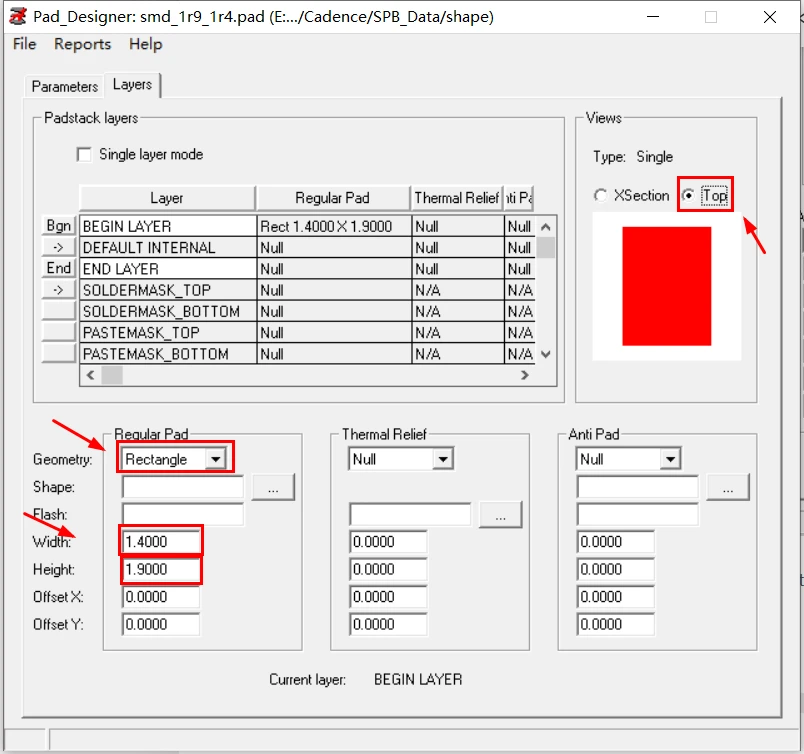Screen dimensions: 804x754
Task: Click the Anti Pad Offset Y field
Action: 616,625
